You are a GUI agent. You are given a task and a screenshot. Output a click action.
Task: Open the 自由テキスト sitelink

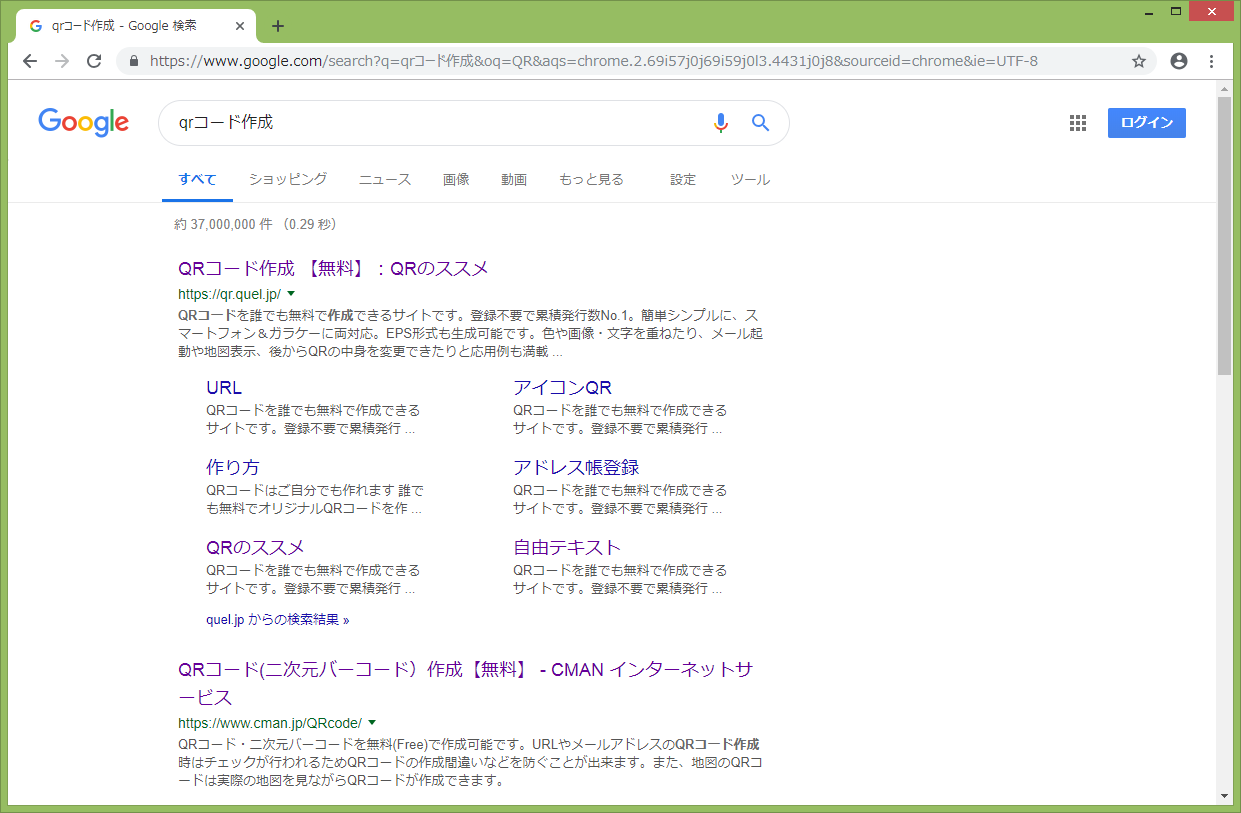click(567, 548)
